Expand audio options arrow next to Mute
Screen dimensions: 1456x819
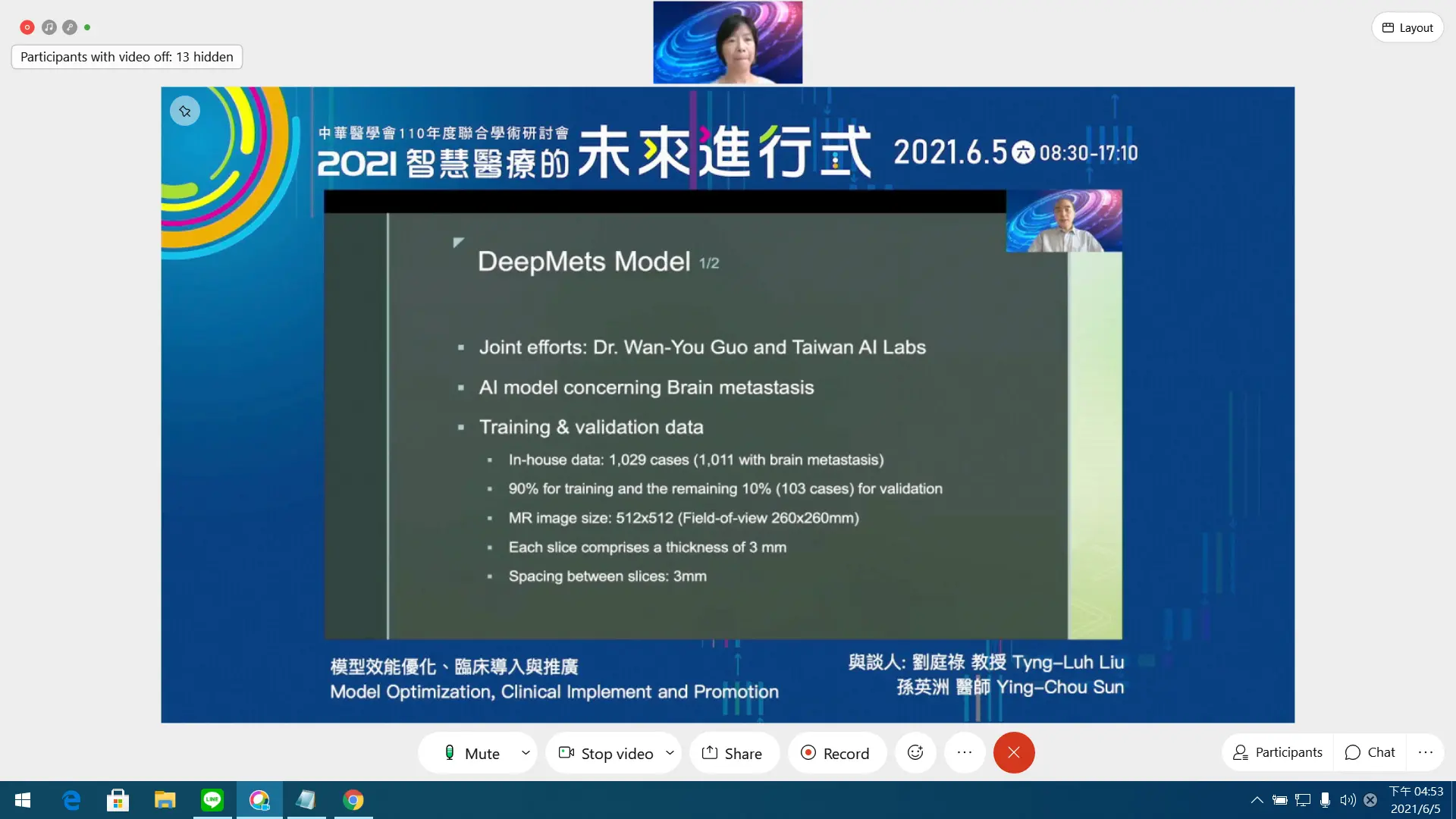pyautogui.click(x=526, y=753)
